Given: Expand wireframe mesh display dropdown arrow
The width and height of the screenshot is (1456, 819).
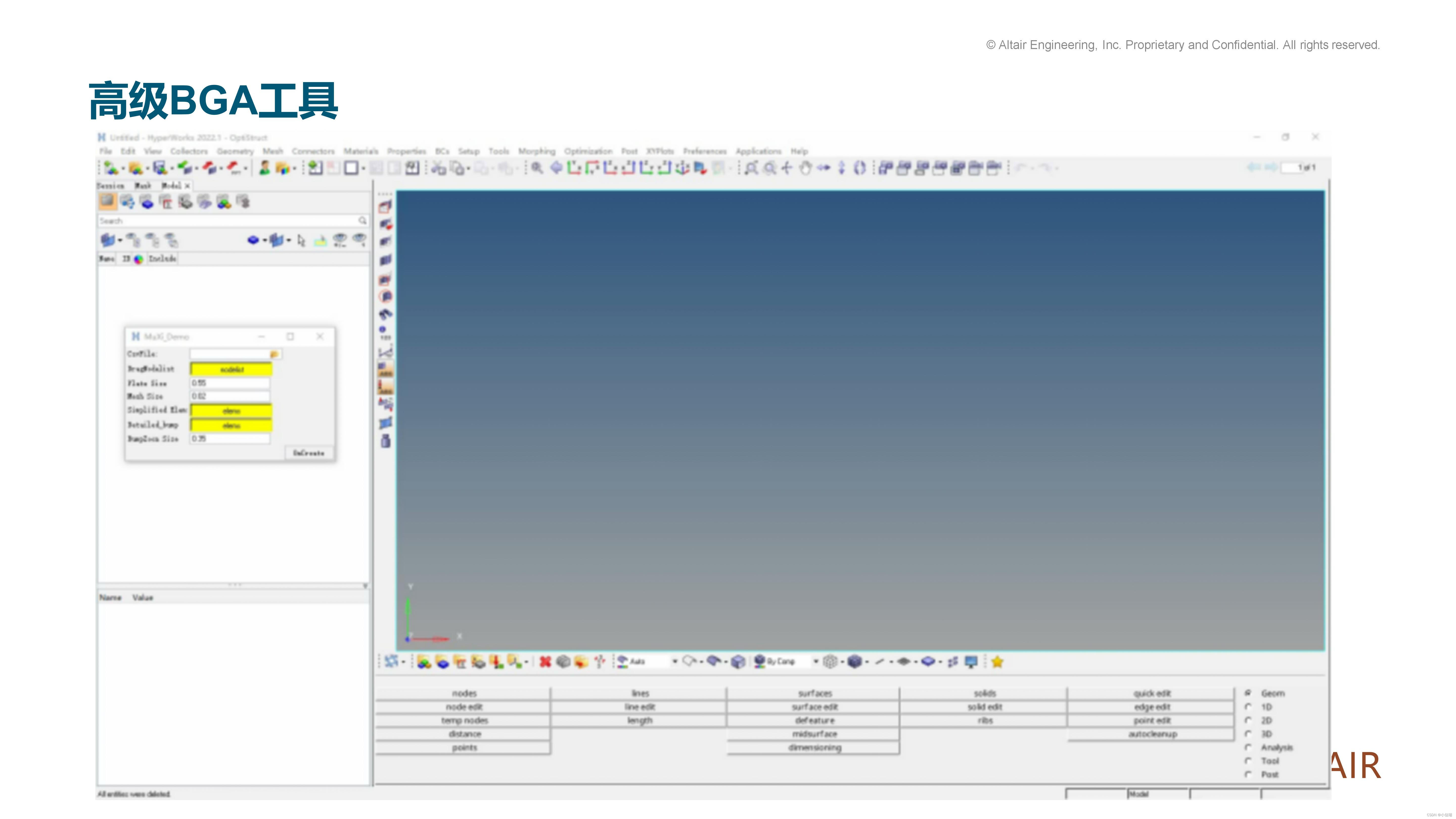Looking at the screenshot, I should pyautogui.click(x=842, y=662).
